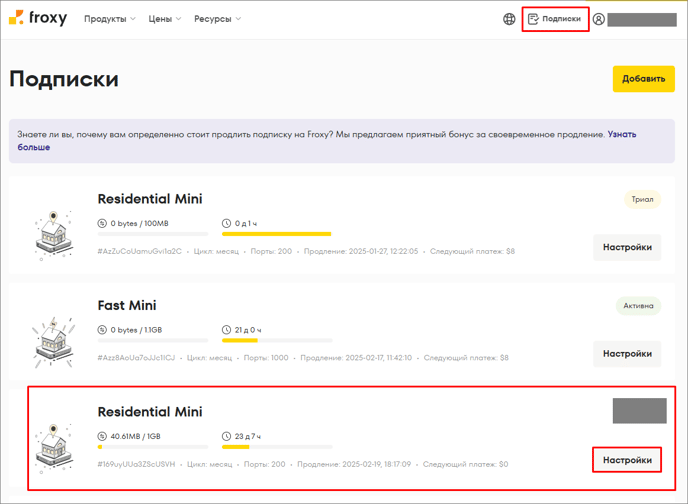Click time progress bar under 0 д 1 ч
The height and width of the screenshot is (504, 688).
[x=277, y=234]
